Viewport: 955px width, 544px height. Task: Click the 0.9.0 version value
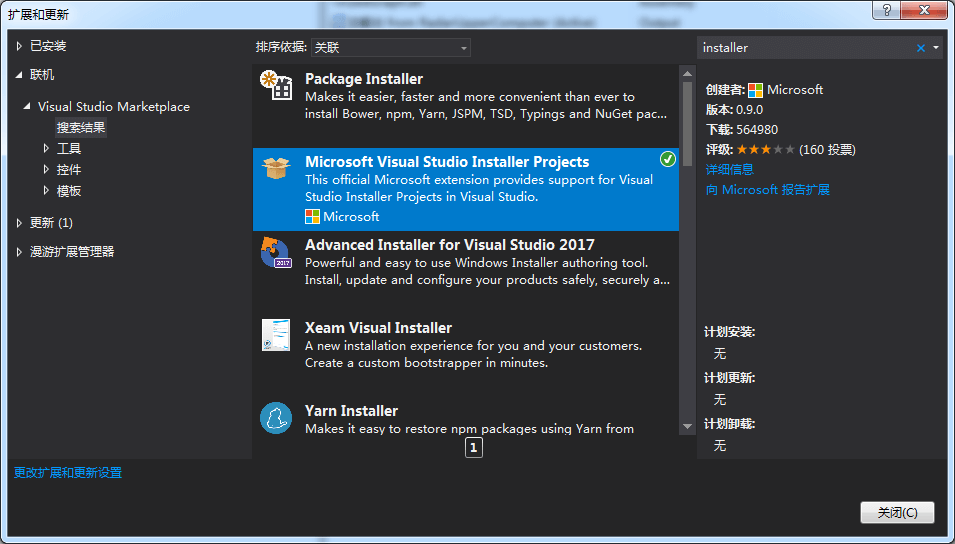pyautogui.click(x=750, y=110)
